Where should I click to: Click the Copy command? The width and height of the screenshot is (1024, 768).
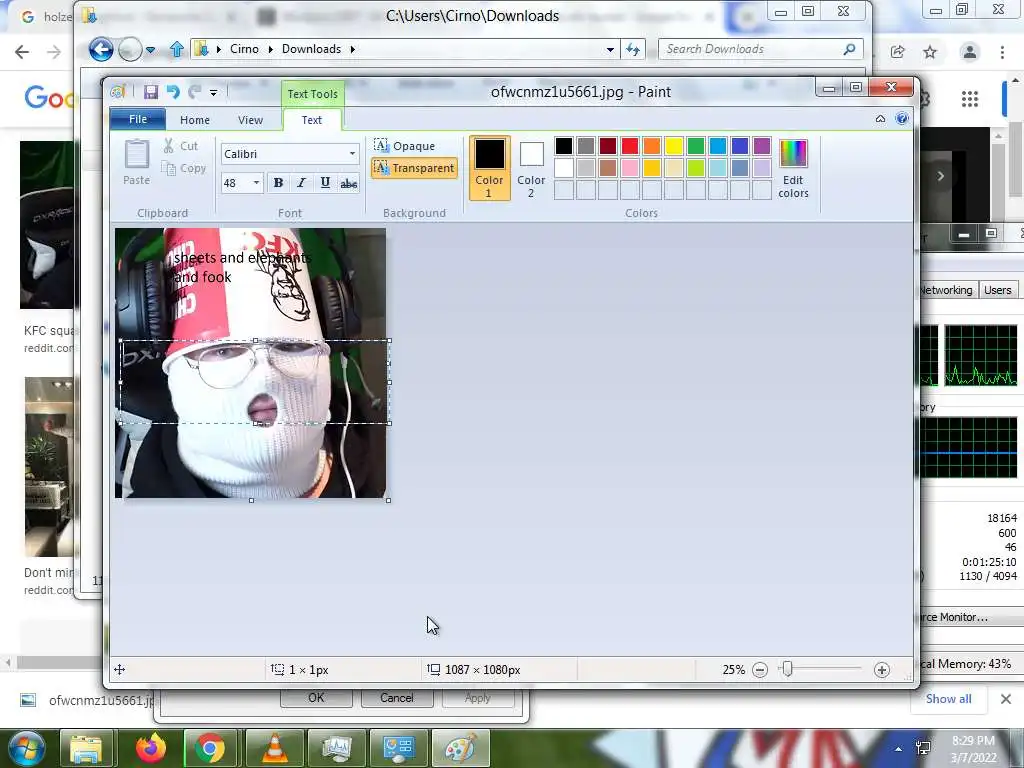[x=184, y=168]
